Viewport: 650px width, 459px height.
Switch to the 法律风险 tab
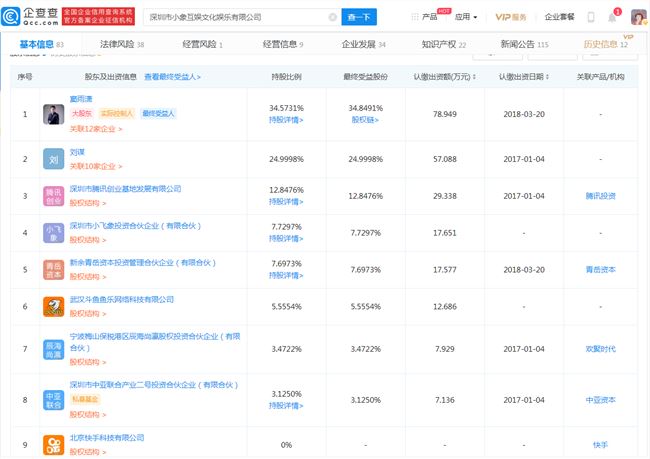point(122,44)
